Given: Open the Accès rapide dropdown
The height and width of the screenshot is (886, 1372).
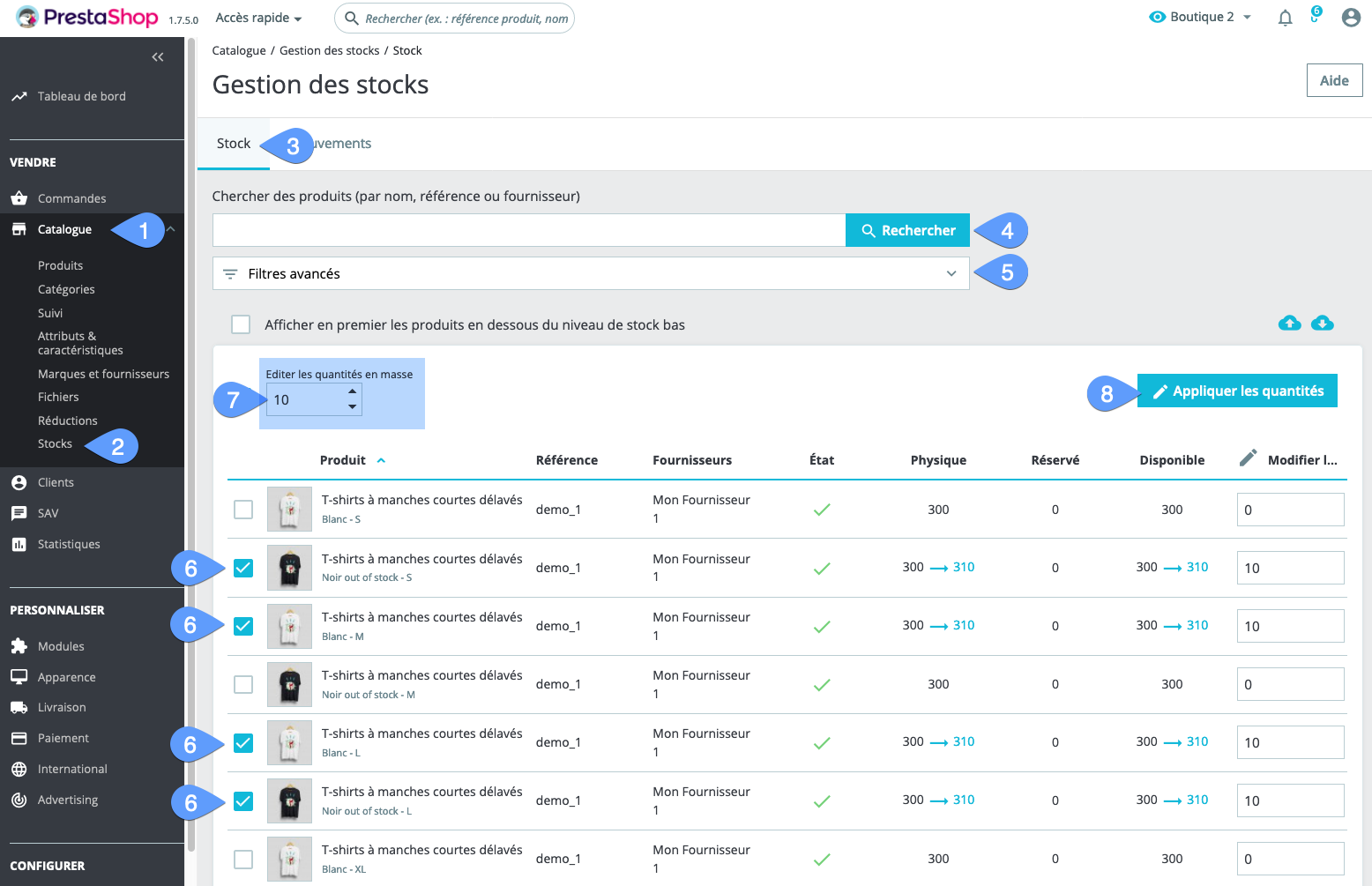Looking at the screenshot, I should click(x=258, y=19).
